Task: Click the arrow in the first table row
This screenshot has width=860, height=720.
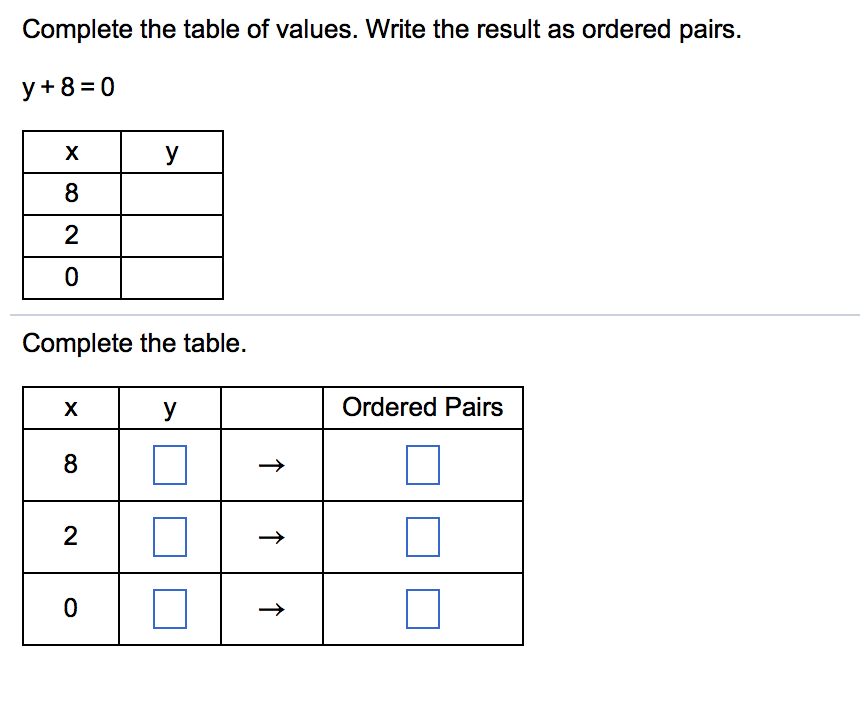Action: (x=271, y=464)
